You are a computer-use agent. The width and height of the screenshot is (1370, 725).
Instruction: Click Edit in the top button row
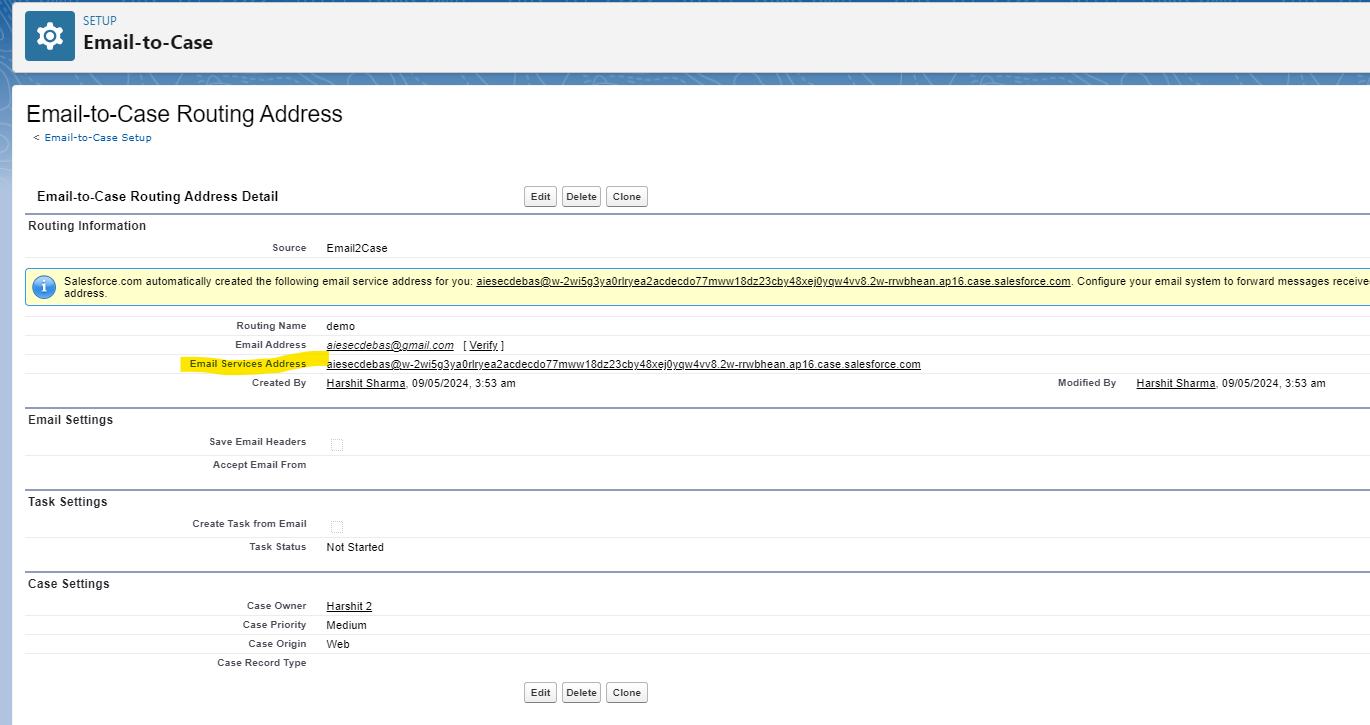(x=540, y=196)
